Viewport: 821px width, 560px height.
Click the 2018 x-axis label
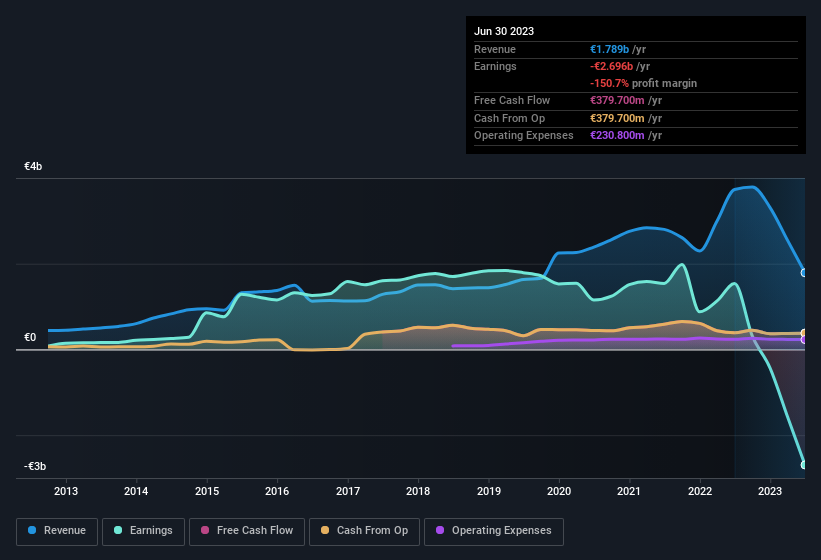tap(418, 491)
